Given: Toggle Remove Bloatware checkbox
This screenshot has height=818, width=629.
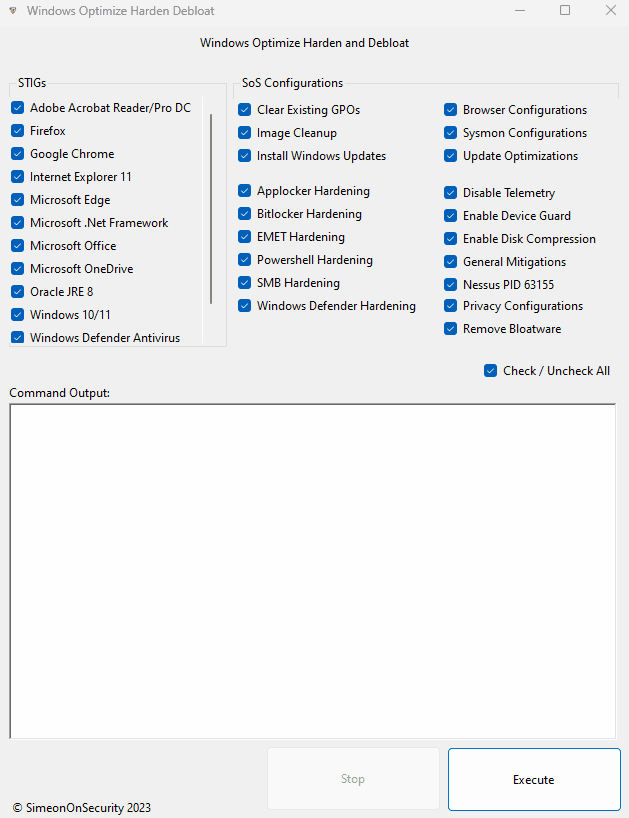Looking at the screenshot, I should 451,329.
